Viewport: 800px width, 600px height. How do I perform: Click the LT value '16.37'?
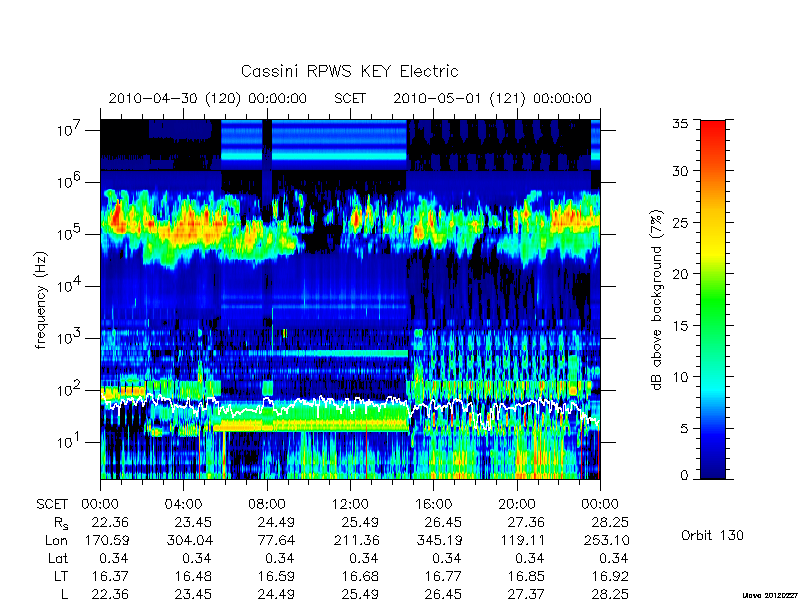tap(111, 576)
